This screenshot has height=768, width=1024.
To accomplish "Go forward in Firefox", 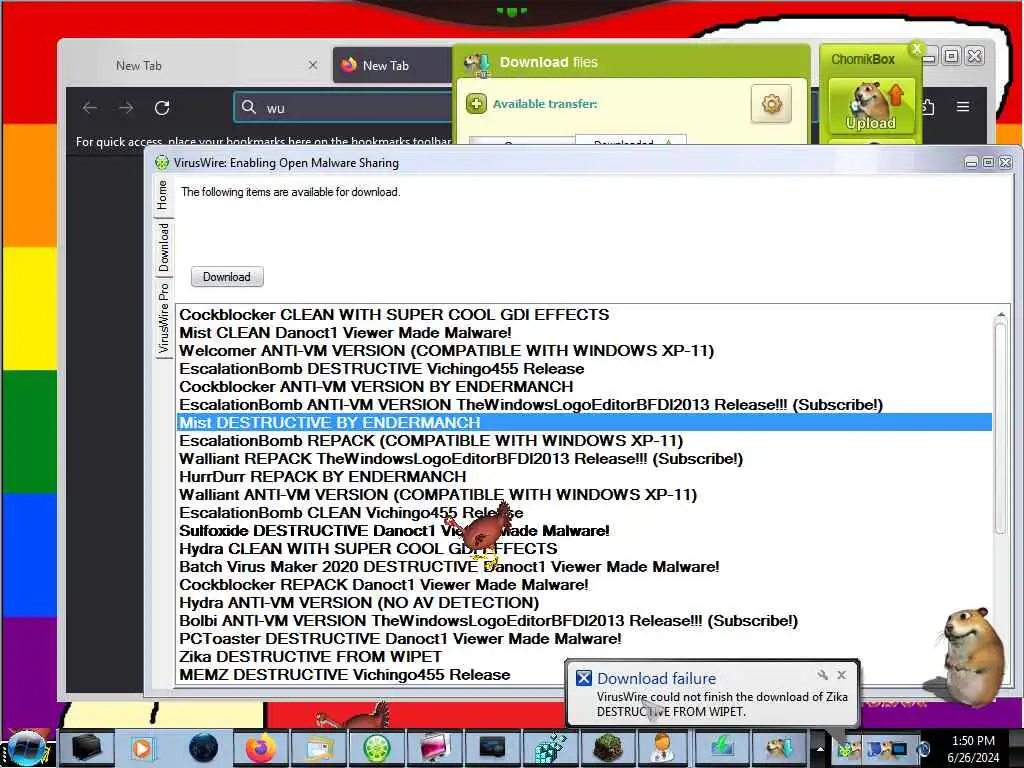I will click(x=126, y=108).
